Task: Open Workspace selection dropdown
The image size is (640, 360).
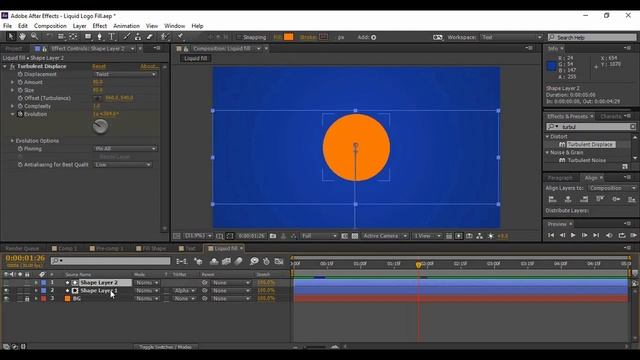Action: 511,37
